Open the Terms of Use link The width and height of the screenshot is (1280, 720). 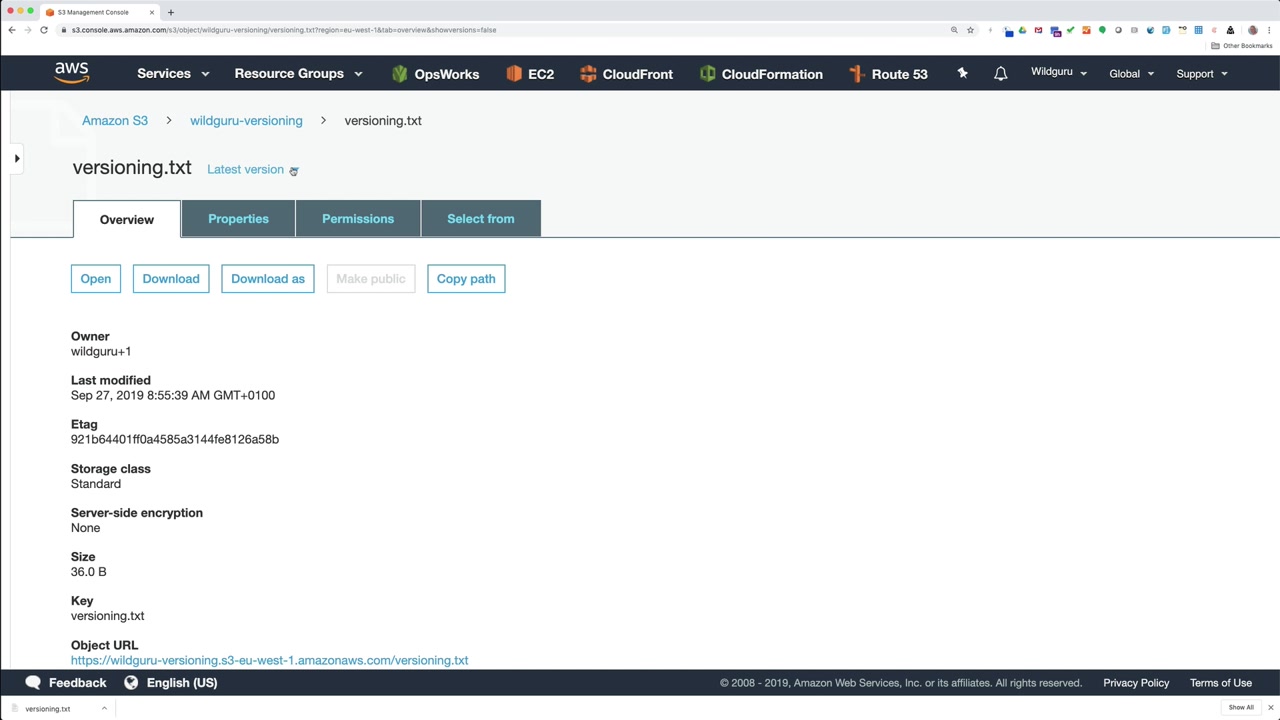[x=1221, y=683]
